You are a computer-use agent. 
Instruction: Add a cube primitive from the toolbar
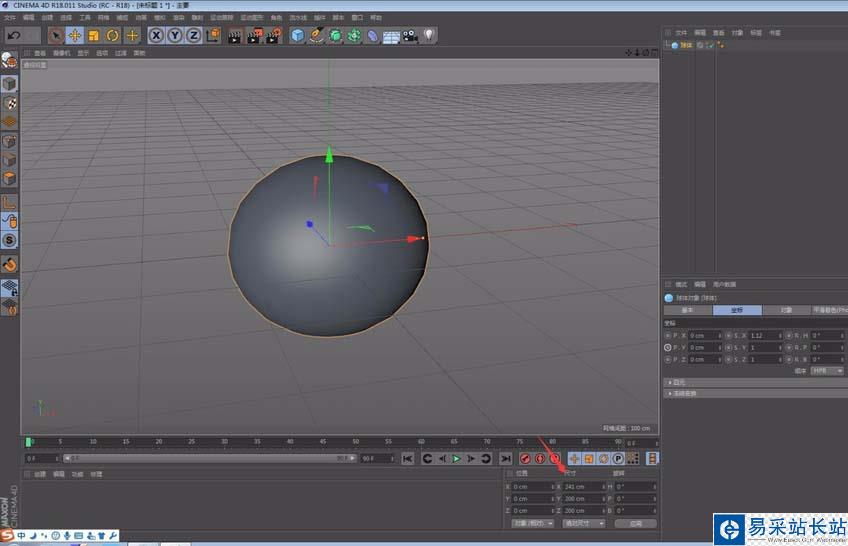(x=297, y=35)
